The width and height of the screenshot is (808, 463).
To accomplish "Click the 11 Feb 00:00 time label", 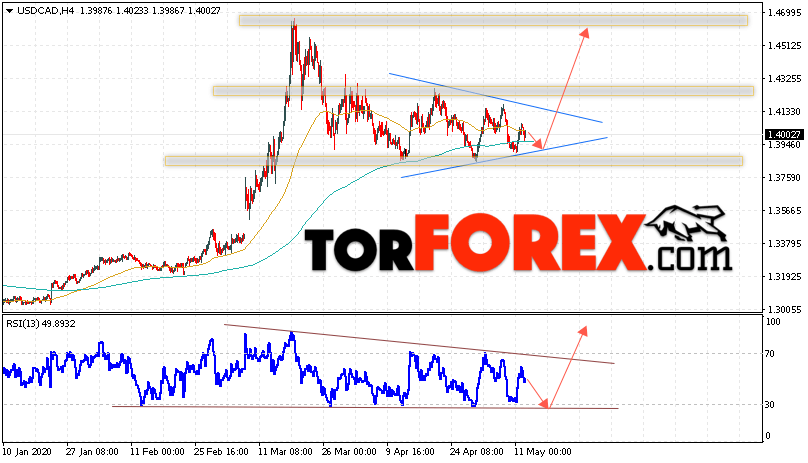I will pos(157,452).
